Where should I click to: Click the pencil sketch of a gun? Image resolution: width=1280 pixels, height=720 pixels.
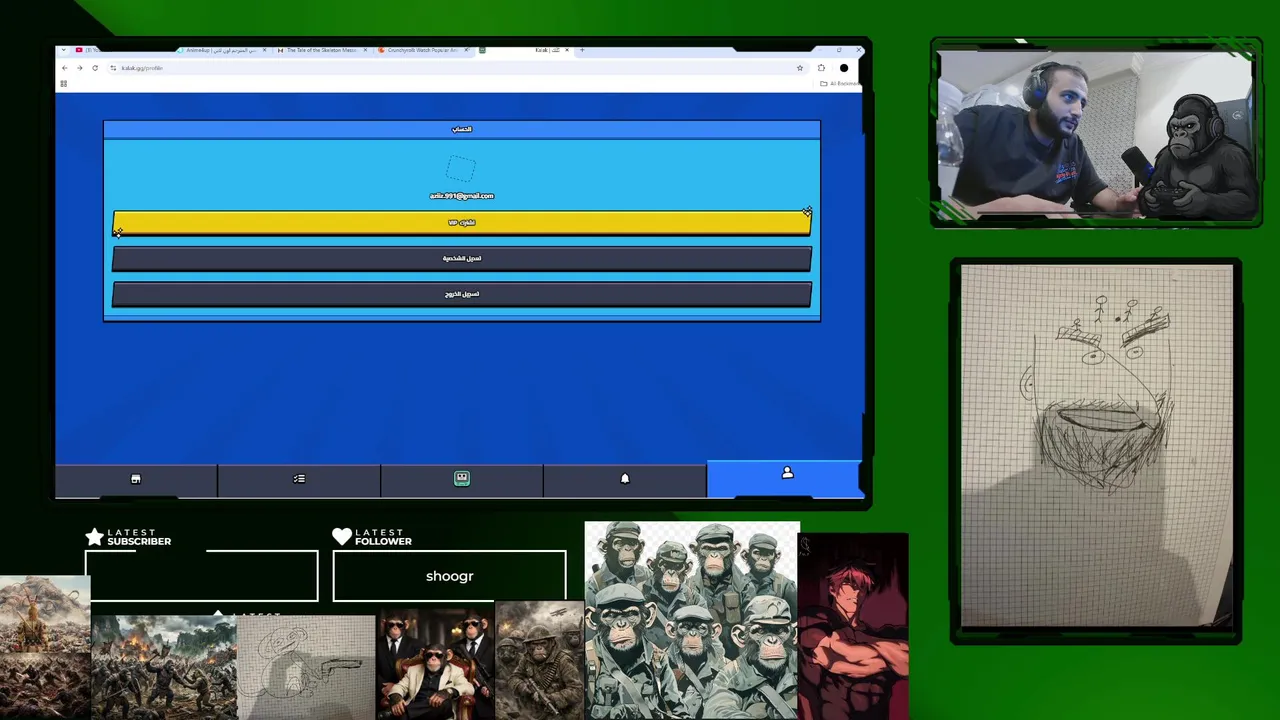click(x=307, y=667)
